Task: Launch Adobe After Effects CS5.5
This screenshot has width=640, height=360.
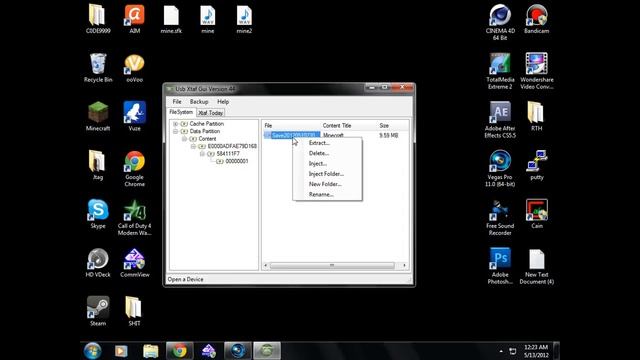Action: [500, 119]
